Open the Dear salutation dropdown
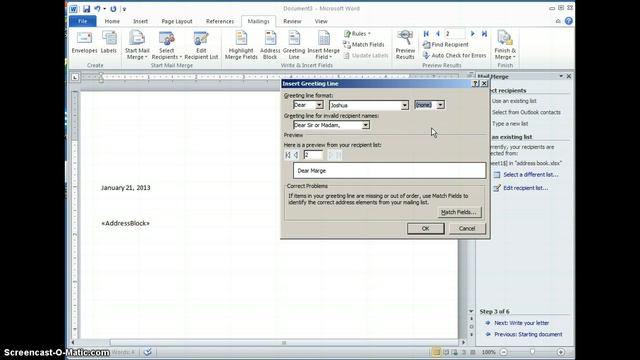 pyautogui.click(x=319, y=105)
